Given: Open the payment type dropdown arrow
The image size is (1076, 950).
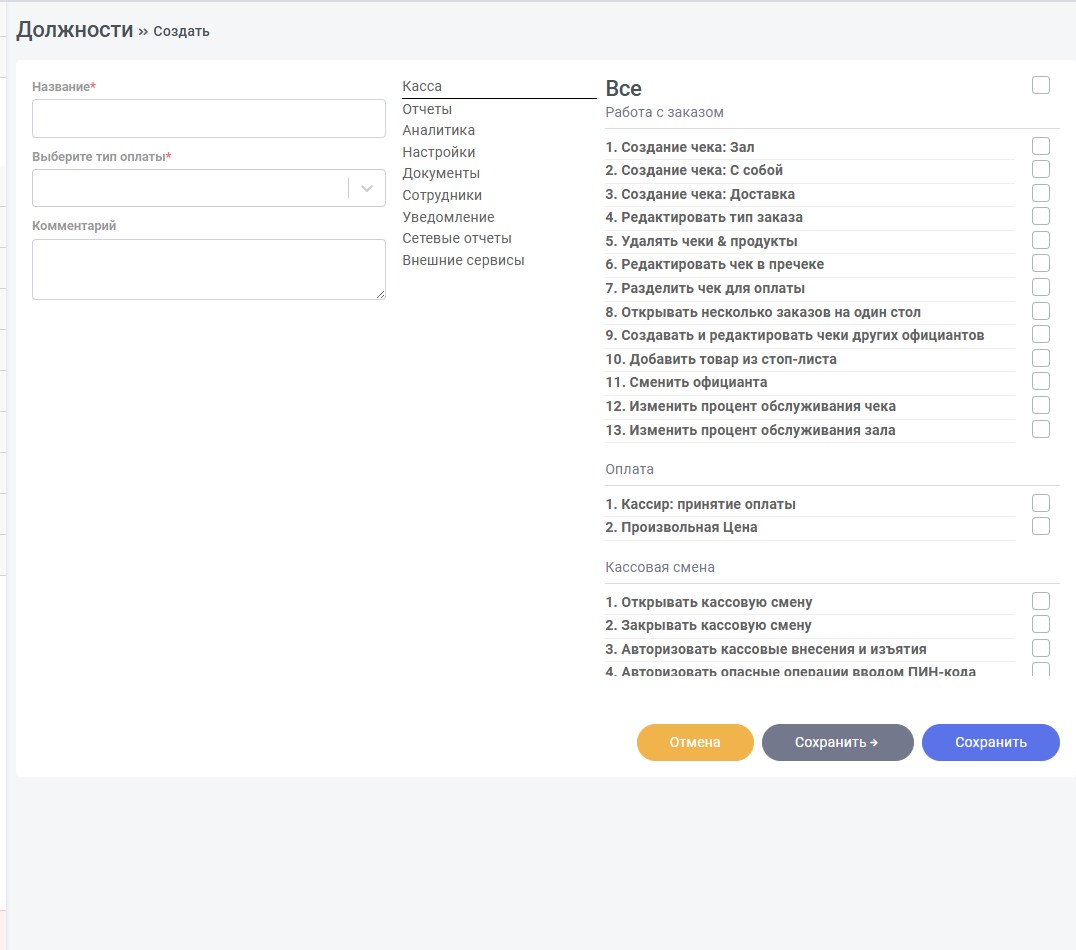Looking at the screenshot, I should [x=366, y=188].
